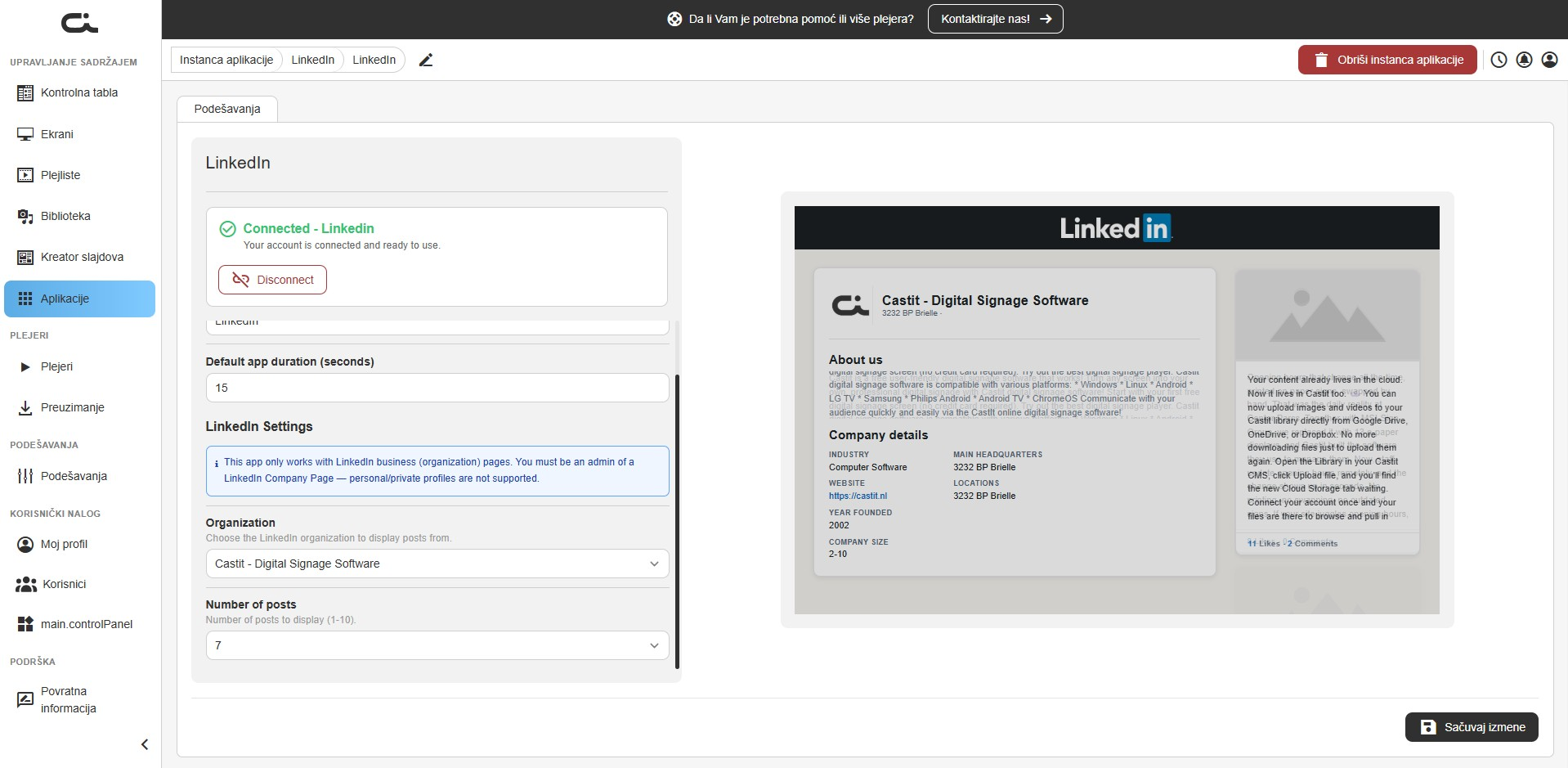
Task: Click 'Castit - Digital Signage Software' preview title
Action: coord(985,300)
